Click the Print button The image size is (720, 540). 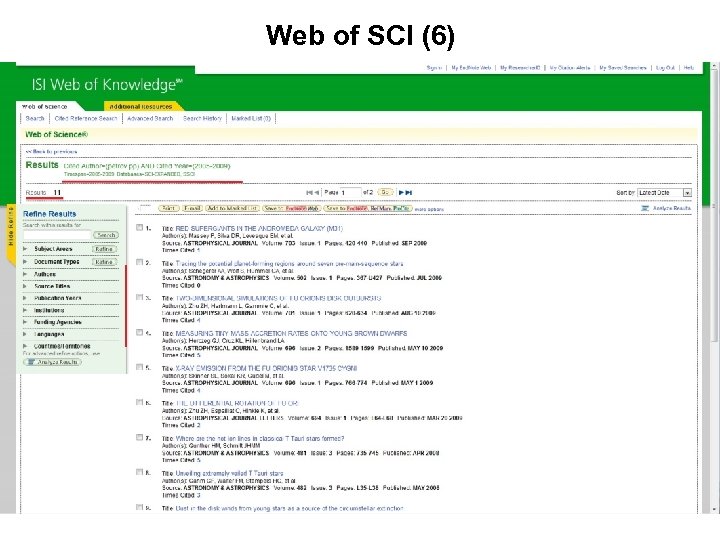[169, 208]
